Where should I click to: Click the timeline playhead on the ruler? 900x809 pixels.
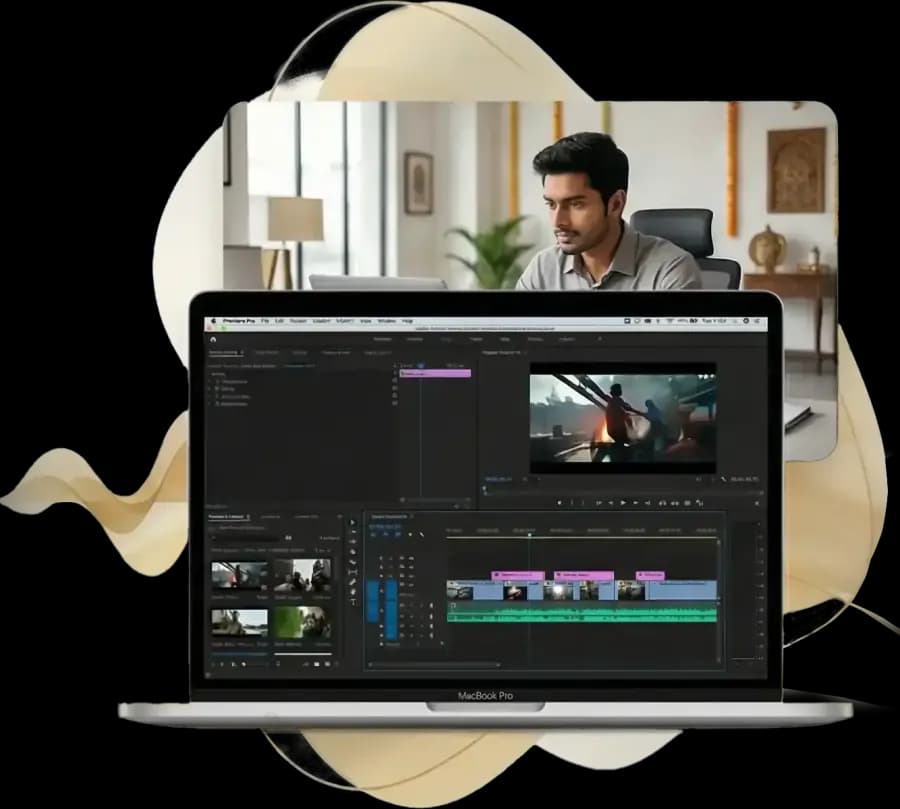point(529,535)
